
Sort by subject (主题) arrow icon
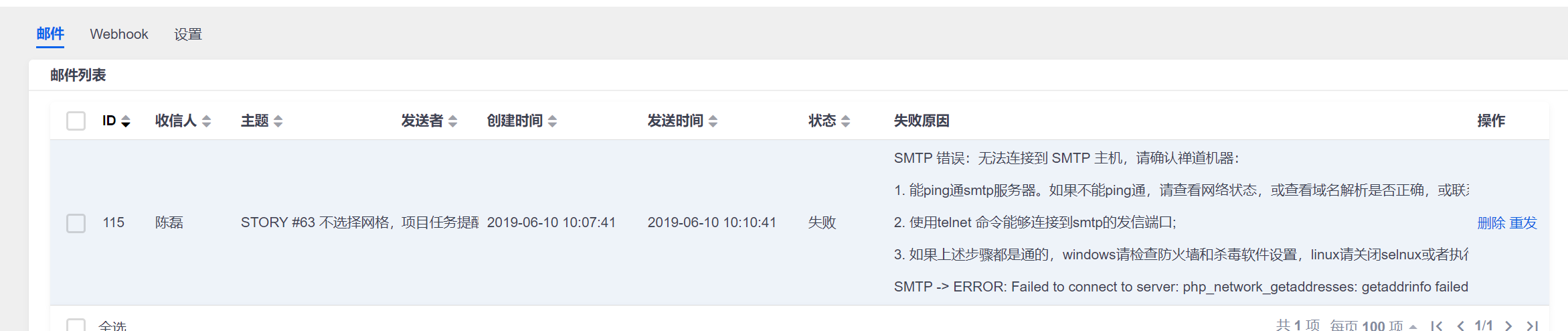(278, 121)
